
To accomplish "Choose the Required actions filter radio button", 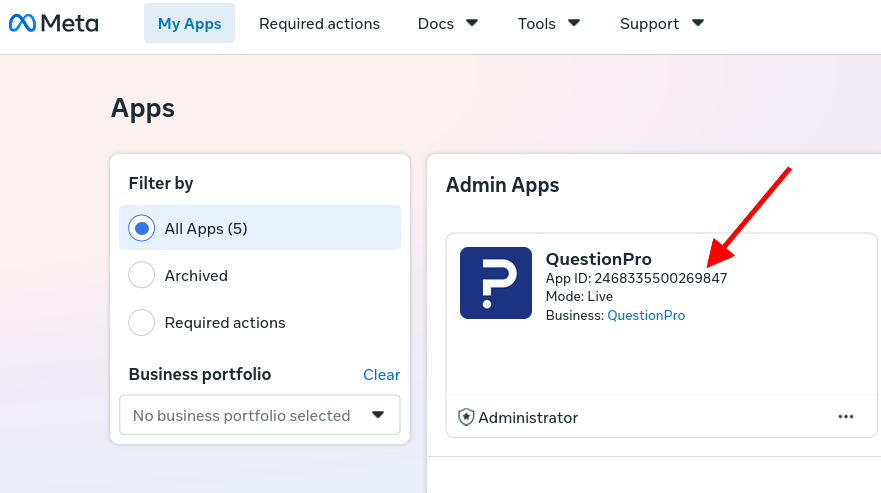I will tap(142, 323).
